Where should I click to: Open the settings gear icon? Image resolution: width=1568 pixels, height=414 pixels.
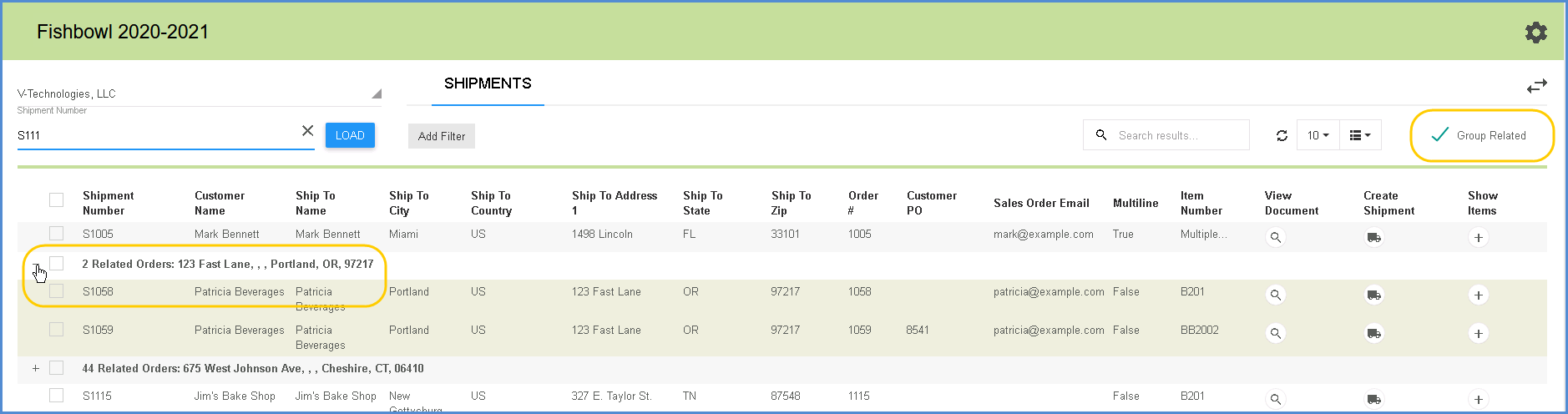[x=1535, y=33]
